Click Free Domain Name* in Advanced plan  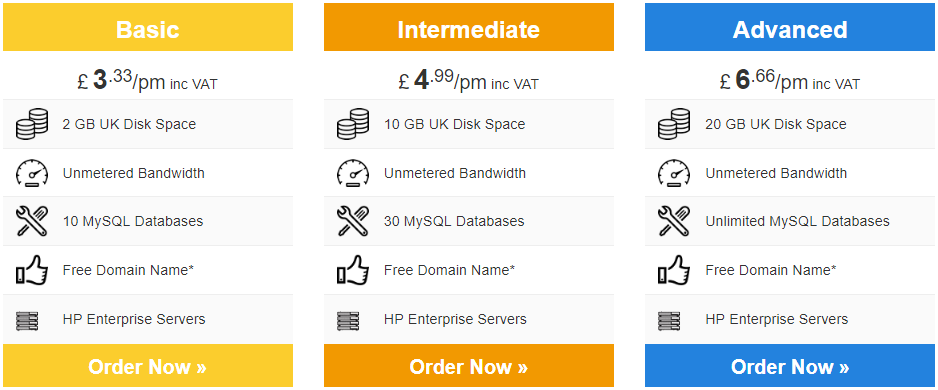pos(770,270)
